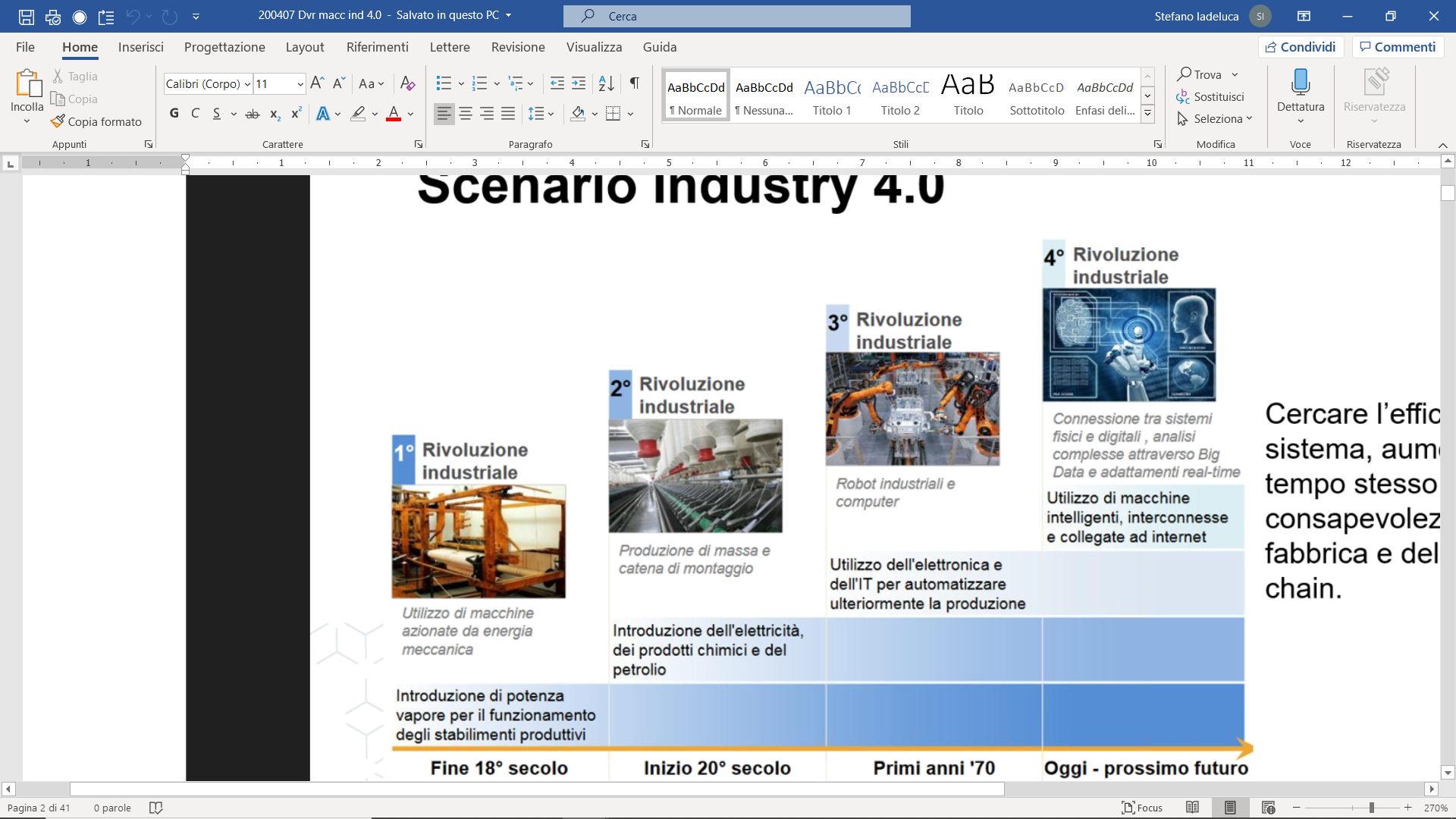Click the increase indent icon
The height and width of the screenshot is (819, 1456).
pos(579,83)
